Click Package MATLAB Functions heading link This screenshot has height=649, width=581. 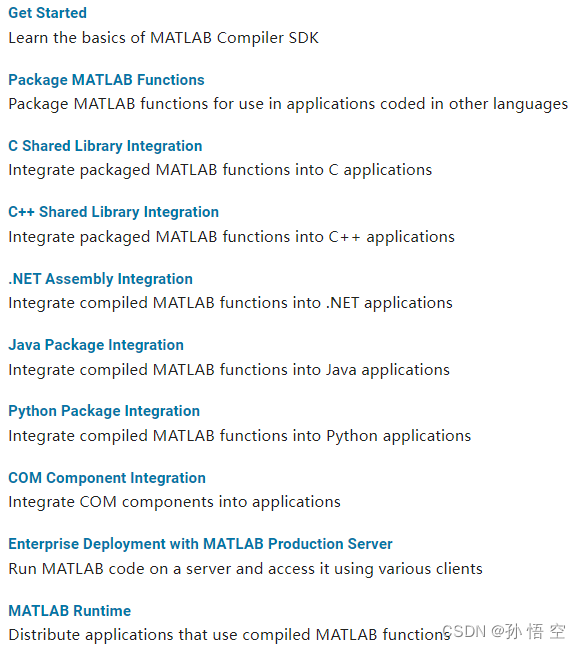click(106, 79)
